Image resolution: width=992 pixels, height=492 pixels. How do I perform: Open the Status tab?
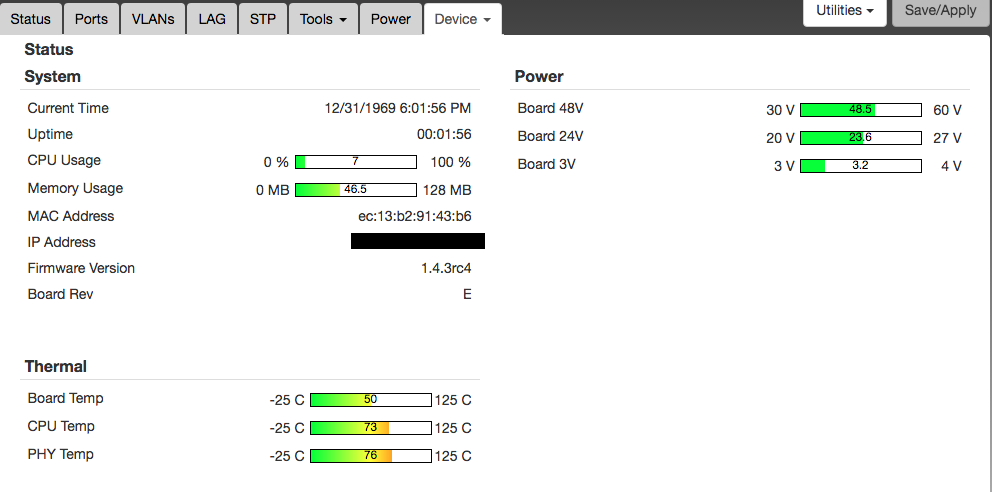[31, 19]
